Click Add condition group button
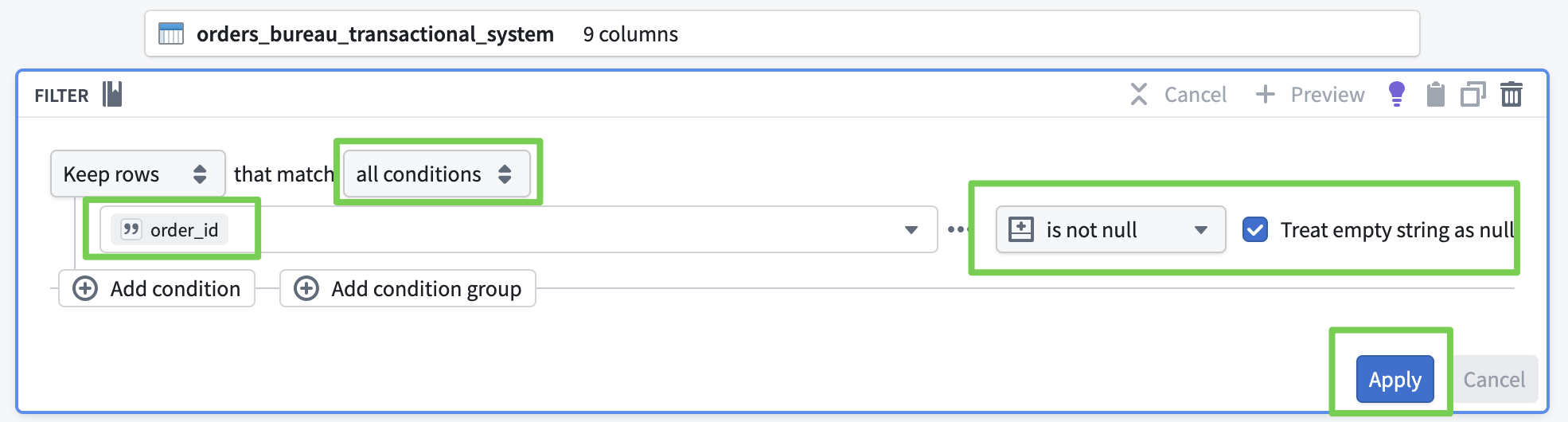 click(408, 288)
